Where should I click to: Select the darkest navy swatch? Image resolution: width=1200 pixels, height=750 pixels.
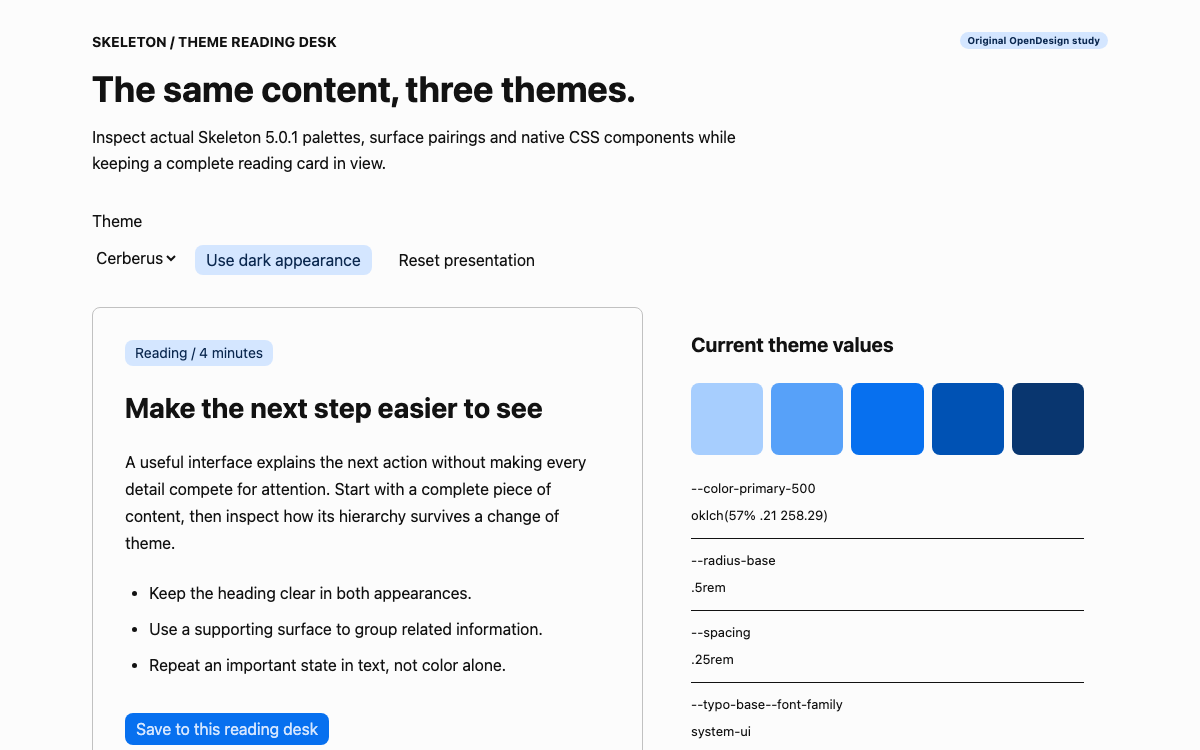pyautogui.click(x=1048, y=419)
